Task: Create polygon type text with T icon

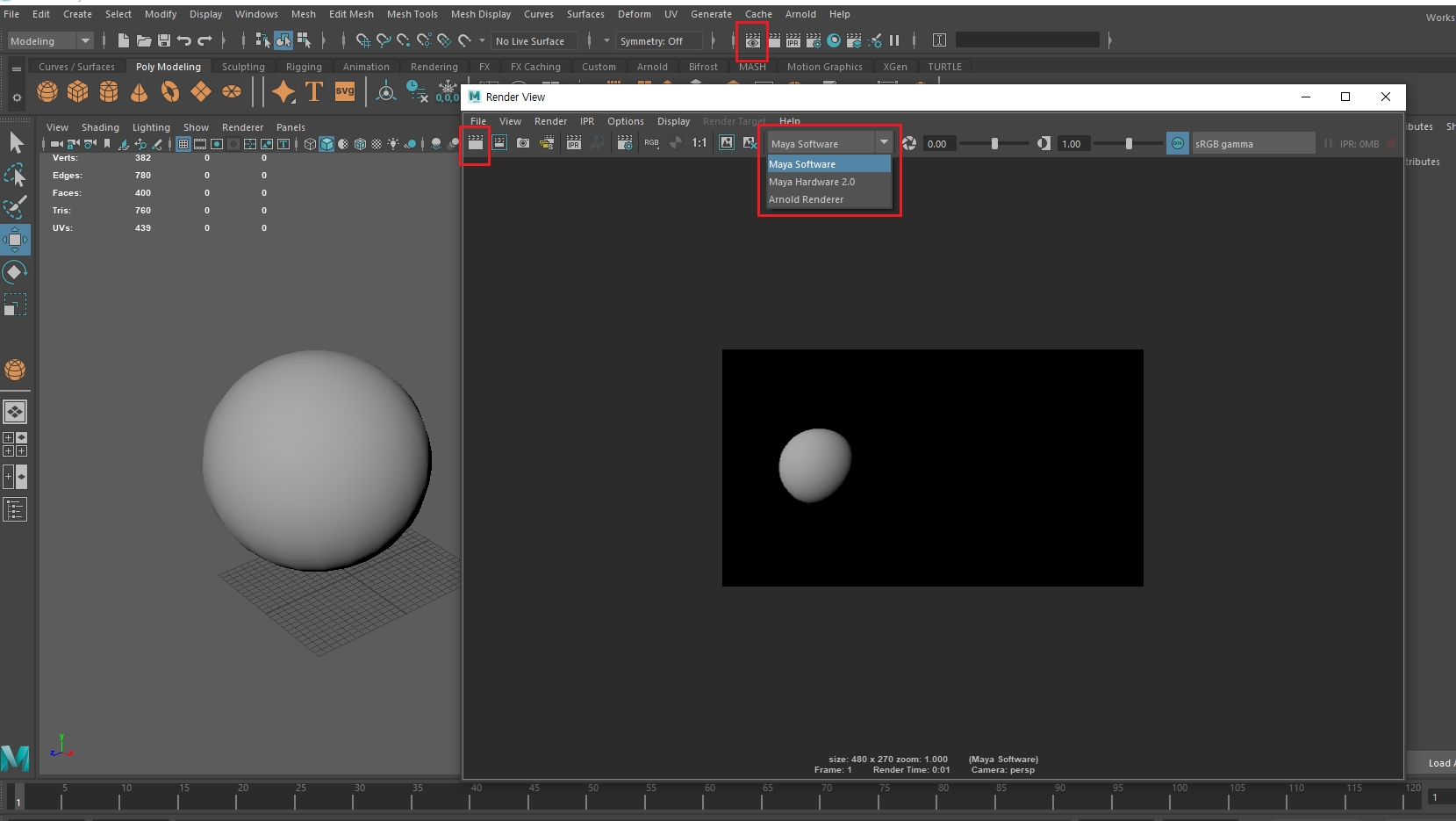Action: [314, 91]
